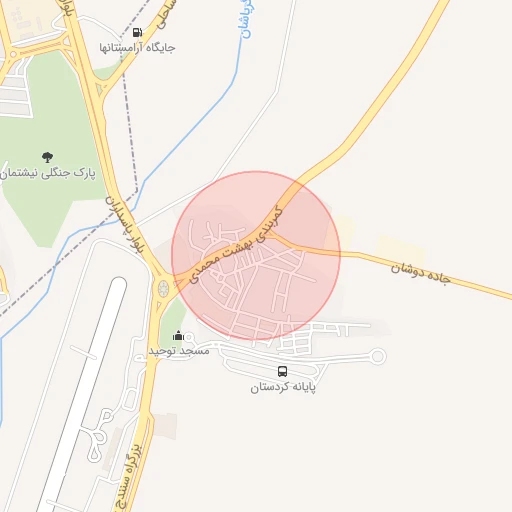Select the جاده دوشان road label
This screenshot has height=512, width=512.
click(421, 273)
